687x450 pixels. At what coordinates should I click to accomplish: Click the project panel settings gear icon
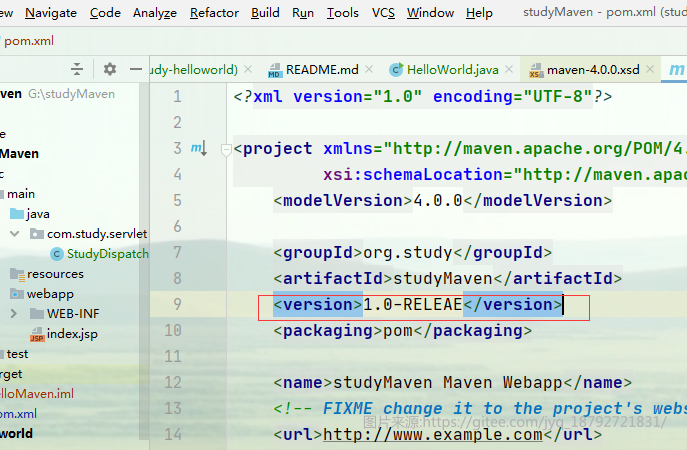pyautogui.click(x=110, y=69)
